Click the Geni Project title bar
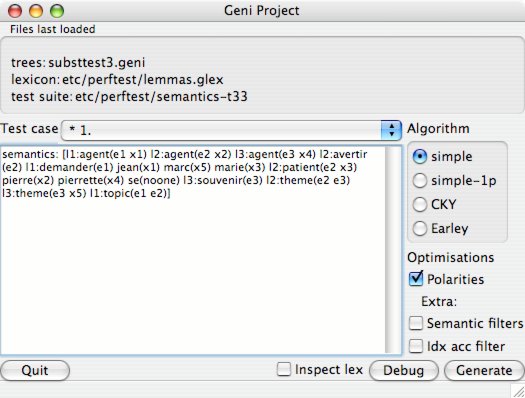The height and width of the screenshot is (398, 525). pyautogui.click(x=262, y=11)
